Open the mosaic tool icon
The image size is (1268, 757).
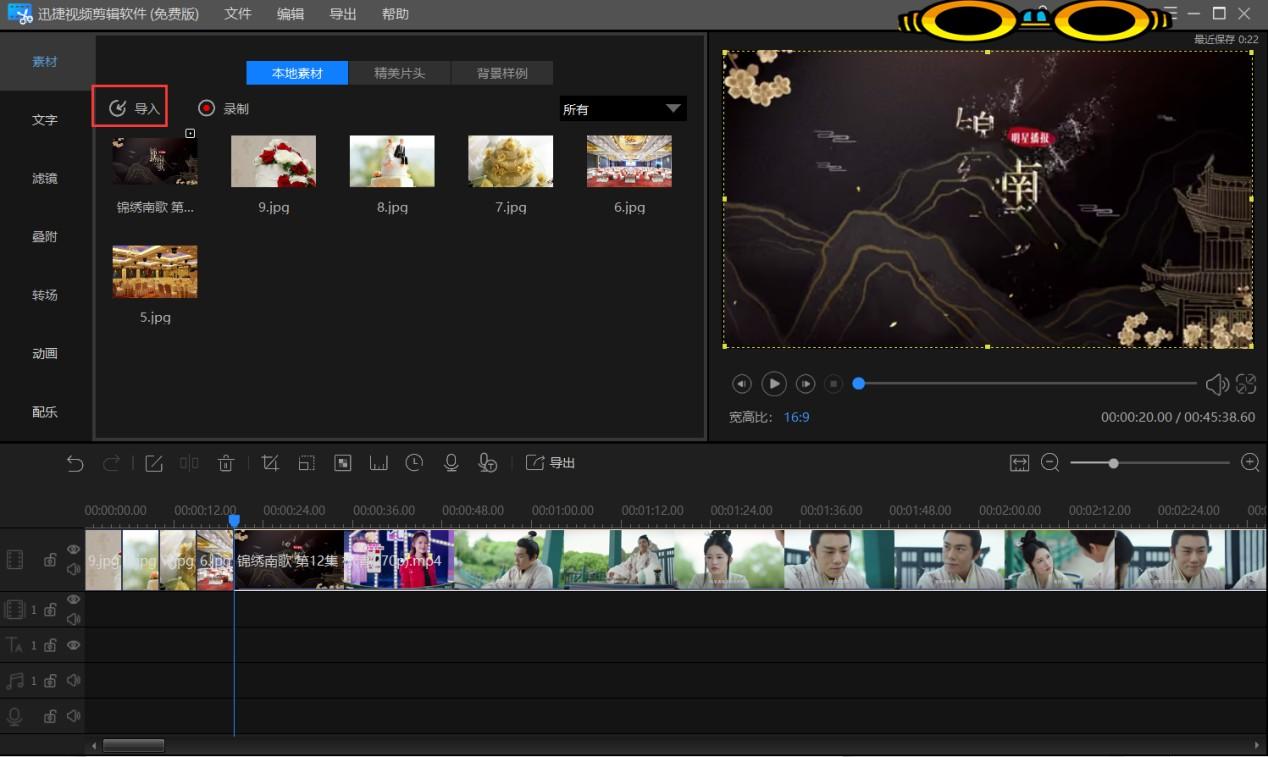tap(343, 463)
